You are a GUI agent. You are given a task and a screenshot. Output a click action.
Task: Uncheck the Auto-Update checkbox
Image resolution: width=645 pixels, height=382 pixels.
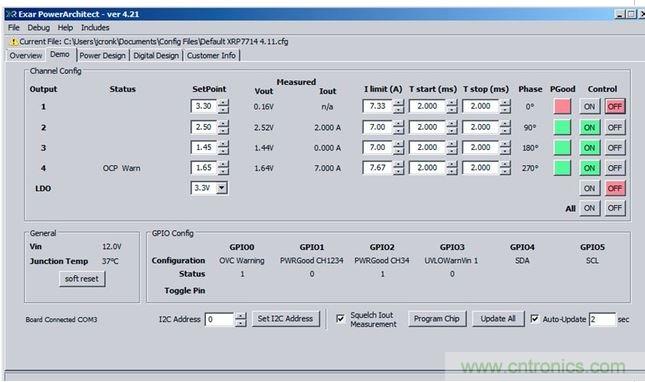tap(534, 319)
